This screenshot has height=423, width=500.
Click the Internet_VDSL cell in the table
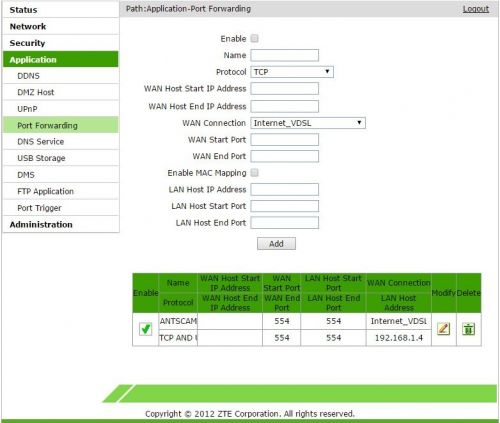(399, 321)
